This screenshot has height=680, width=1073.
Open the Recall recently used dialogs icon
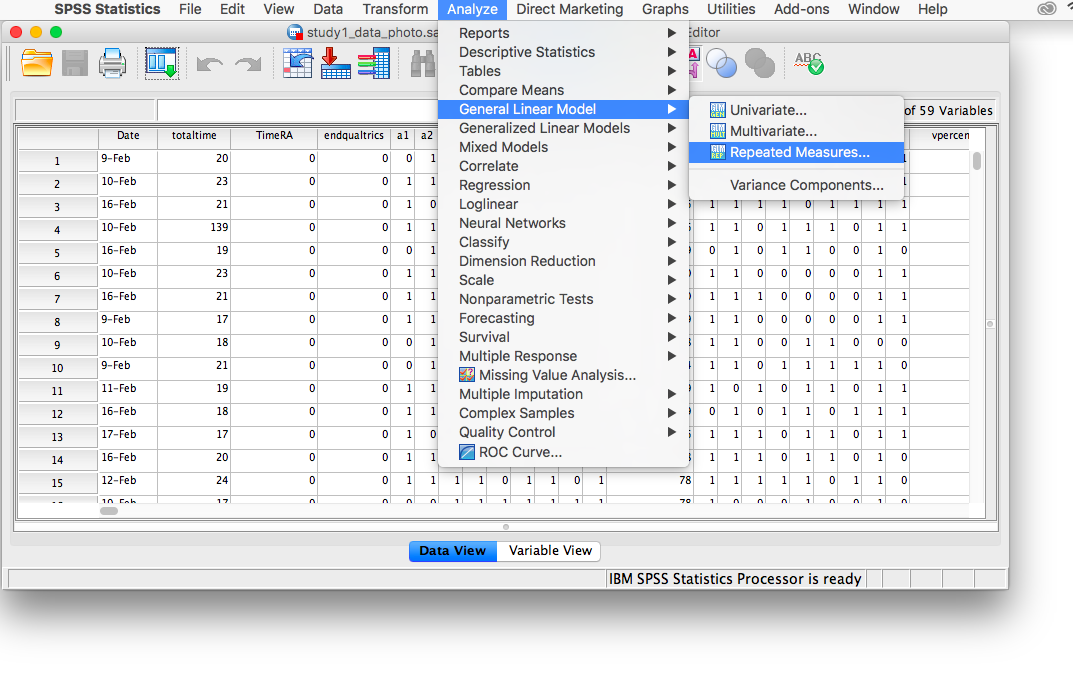point(161,64)
